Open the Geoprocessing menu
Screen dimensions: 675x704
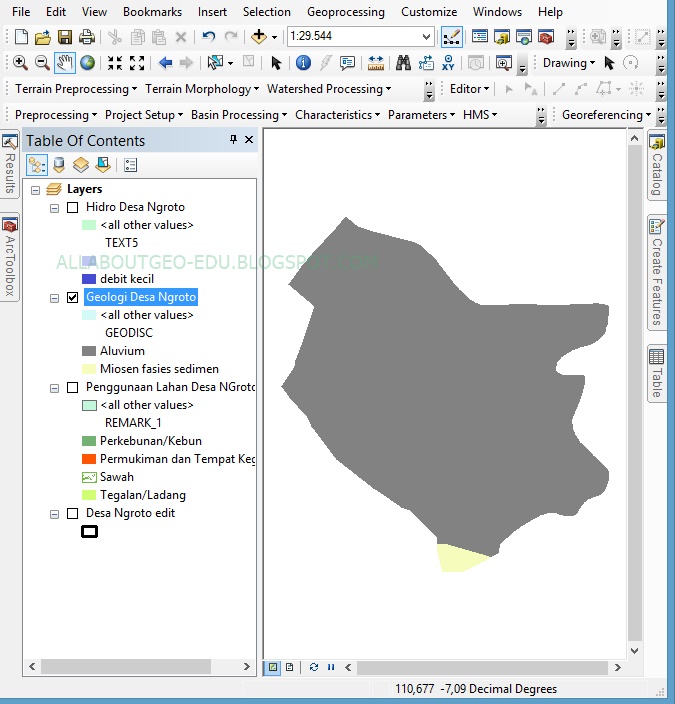[346, 12]
